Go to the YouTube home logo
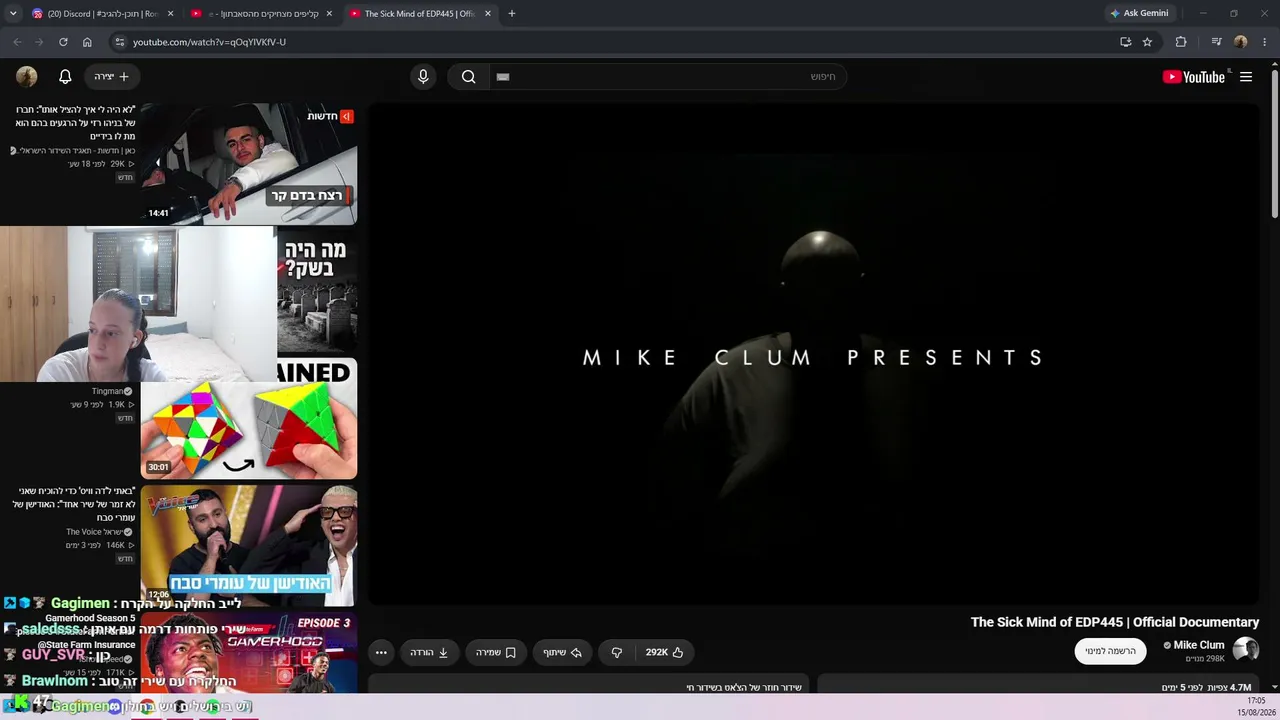The height and width of the screenshot is (720, 1280). tap(1194, 77)
